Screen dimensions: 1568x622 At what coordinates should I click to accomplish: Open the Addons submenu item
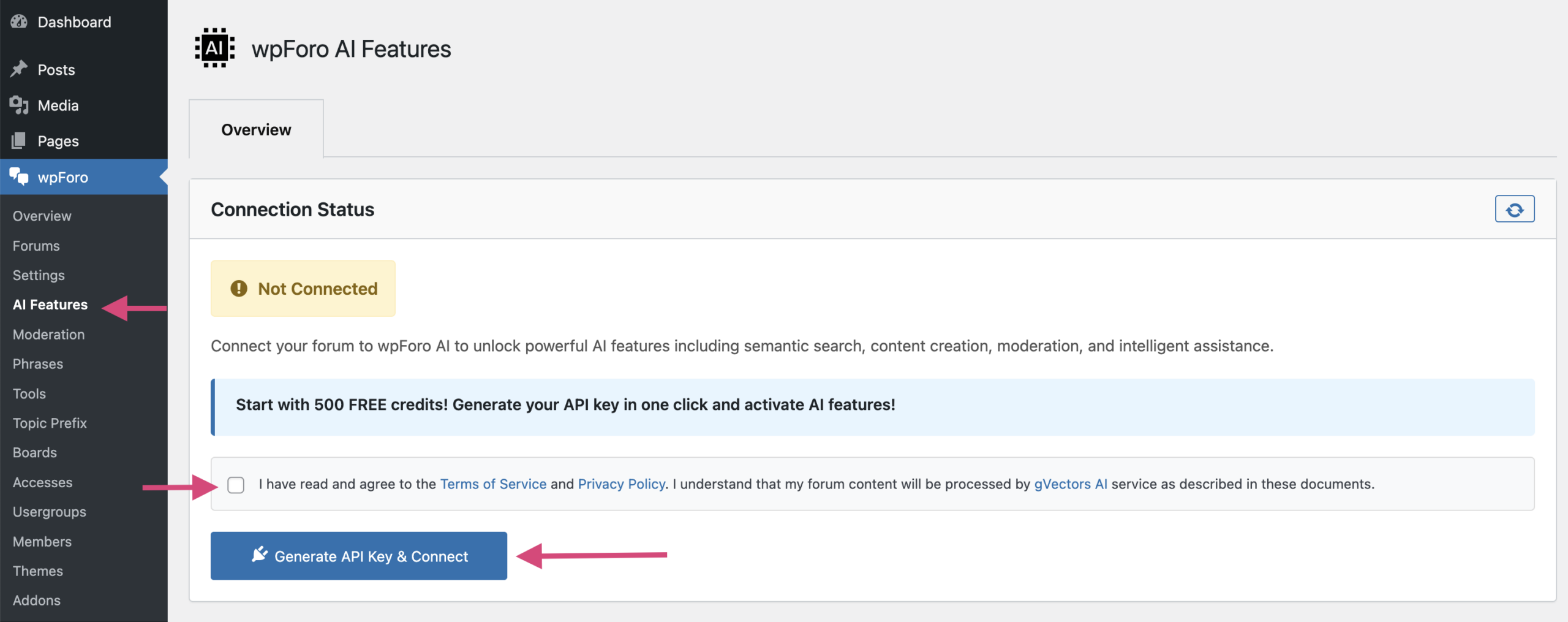37,601
